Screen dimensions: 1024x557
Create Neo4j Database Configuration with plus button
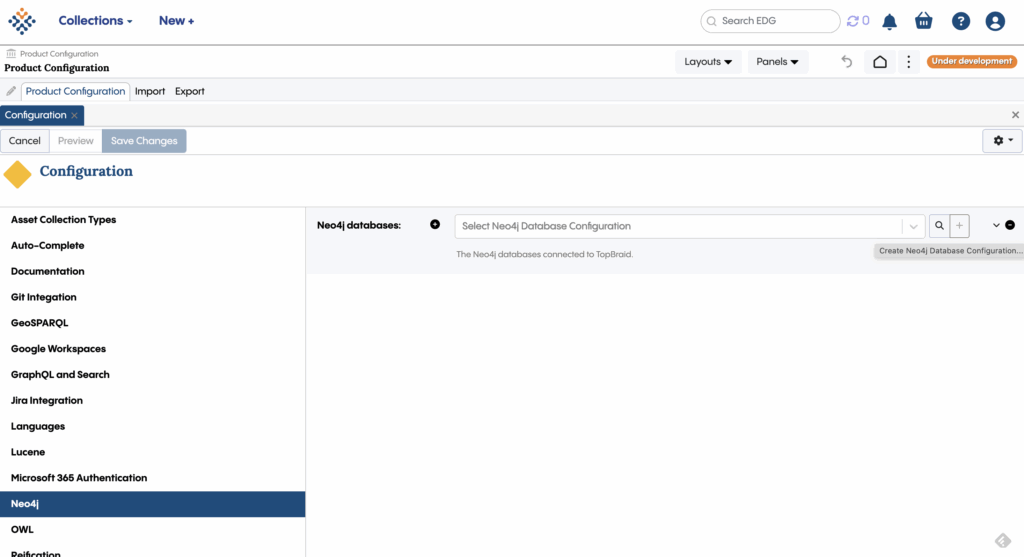click(959, 226)
